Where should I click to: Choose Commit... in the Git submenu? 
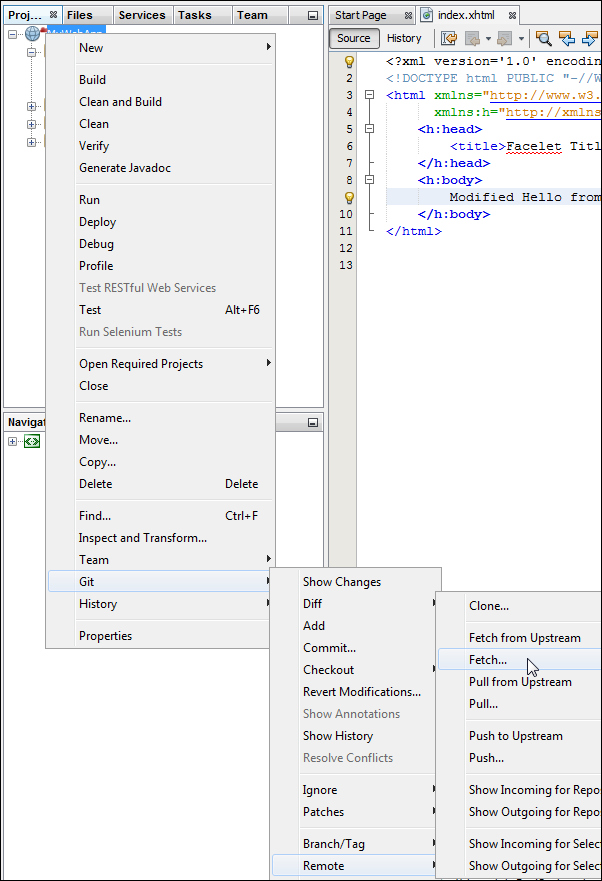[x=329, y=648]
